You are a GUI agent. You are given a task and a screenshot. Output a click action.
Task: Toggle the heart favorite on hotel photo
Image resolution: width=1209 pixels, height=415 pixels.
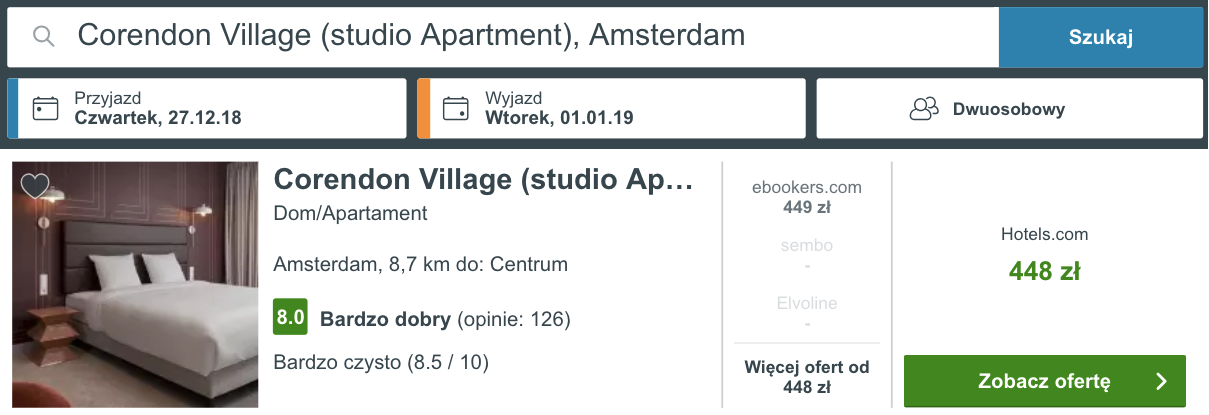tap(35, 185)
